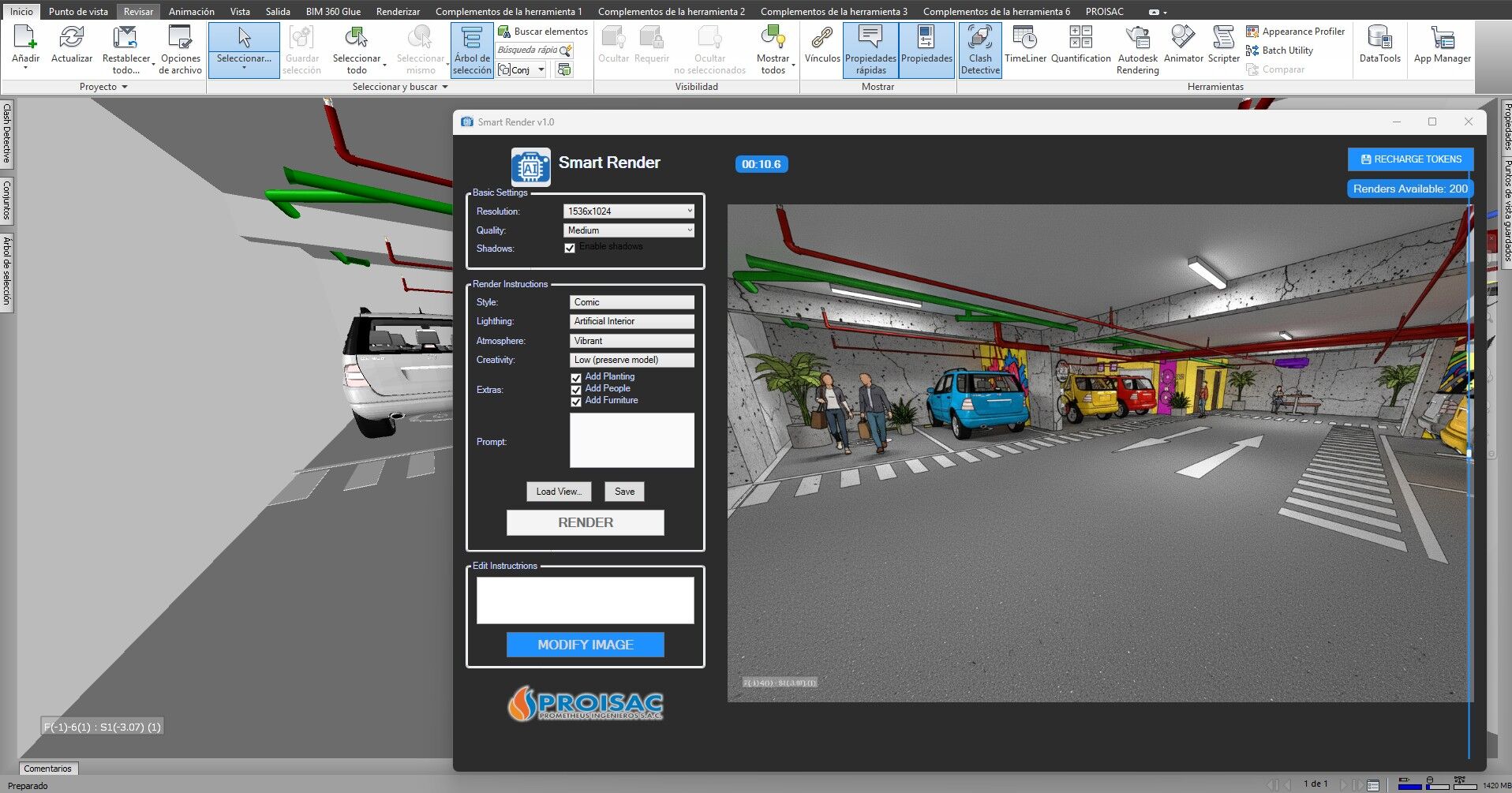Uncheck the Add Planting option
The image size is (1512, 793).
pos(576,378)
